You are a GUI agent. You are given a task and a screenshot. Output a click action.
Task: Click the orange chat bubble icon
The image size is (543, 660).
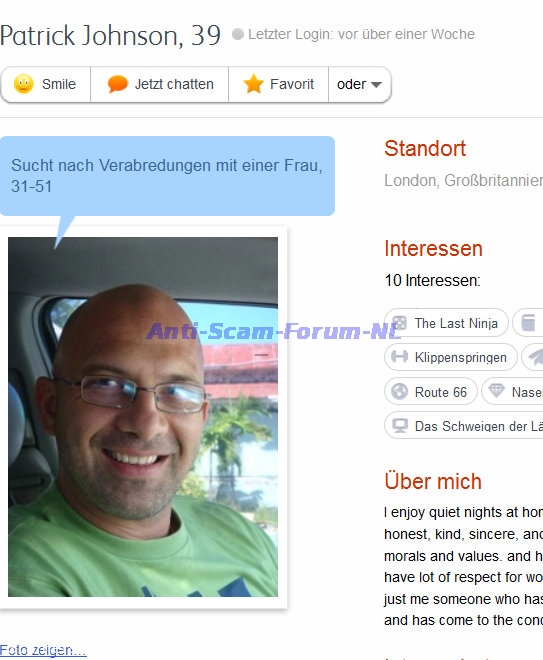[x=117, y=84]
